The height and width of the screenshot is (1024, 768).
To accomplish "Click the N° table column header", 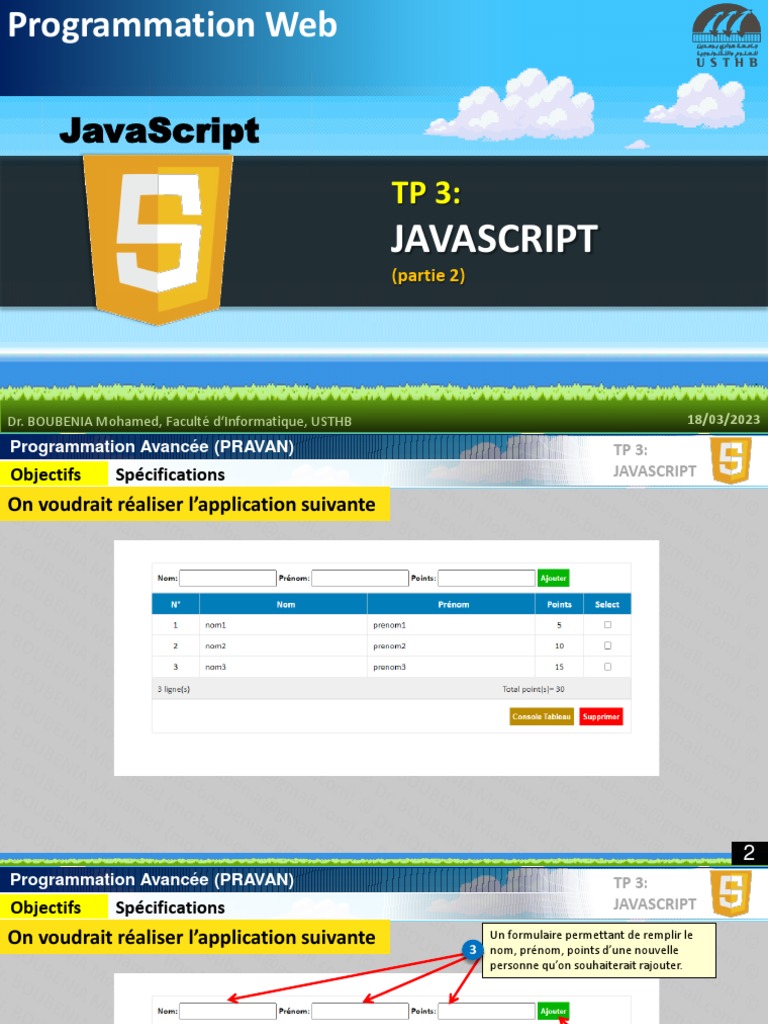I will (x=175, y=604).
